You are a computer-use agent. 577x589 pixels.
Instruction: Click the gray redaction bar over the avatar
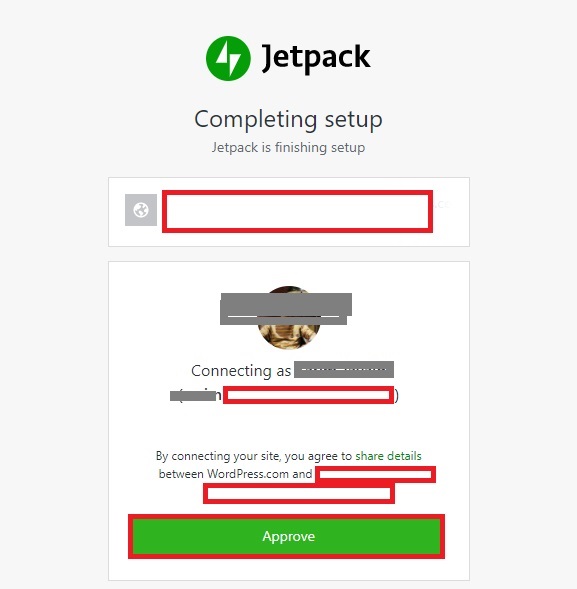pos(286,309)
